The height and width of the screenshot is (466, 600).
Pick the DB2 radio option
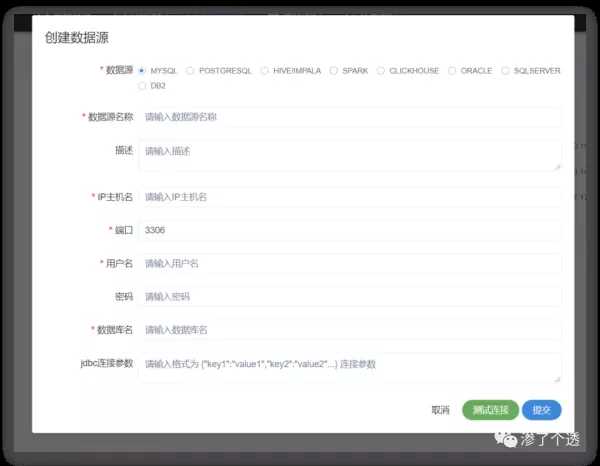pyautogui.click(x=143, y=86)
